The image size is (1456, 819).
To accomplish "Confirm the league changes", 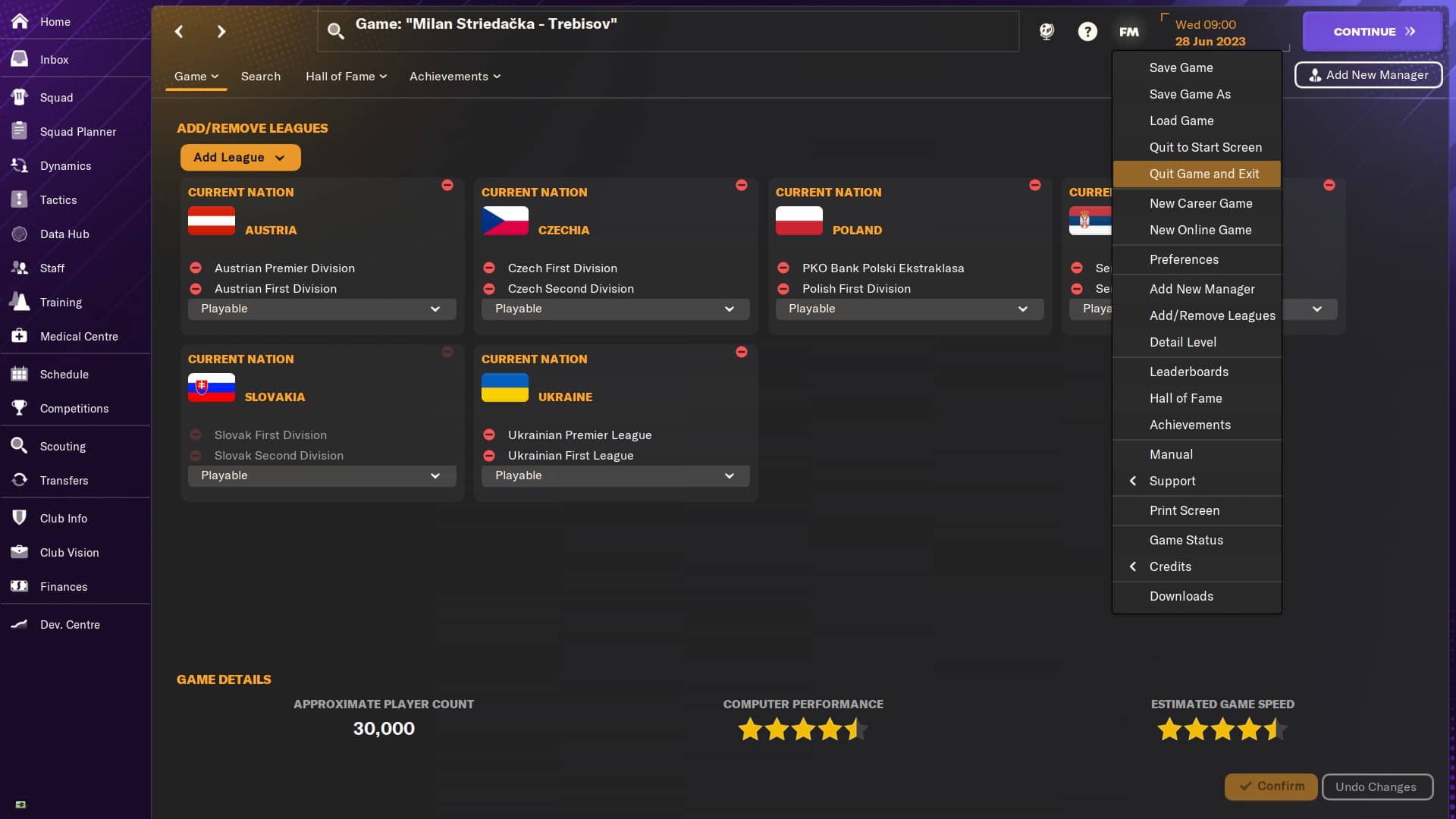I will point(1271,786).
